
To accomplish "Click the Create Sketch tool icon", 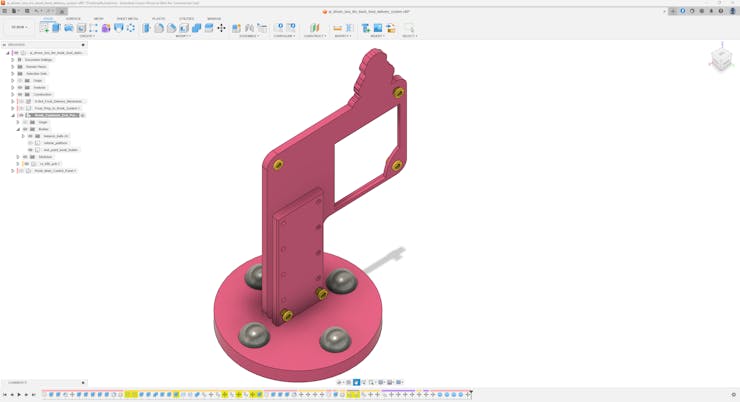I will tap(44, 28).
